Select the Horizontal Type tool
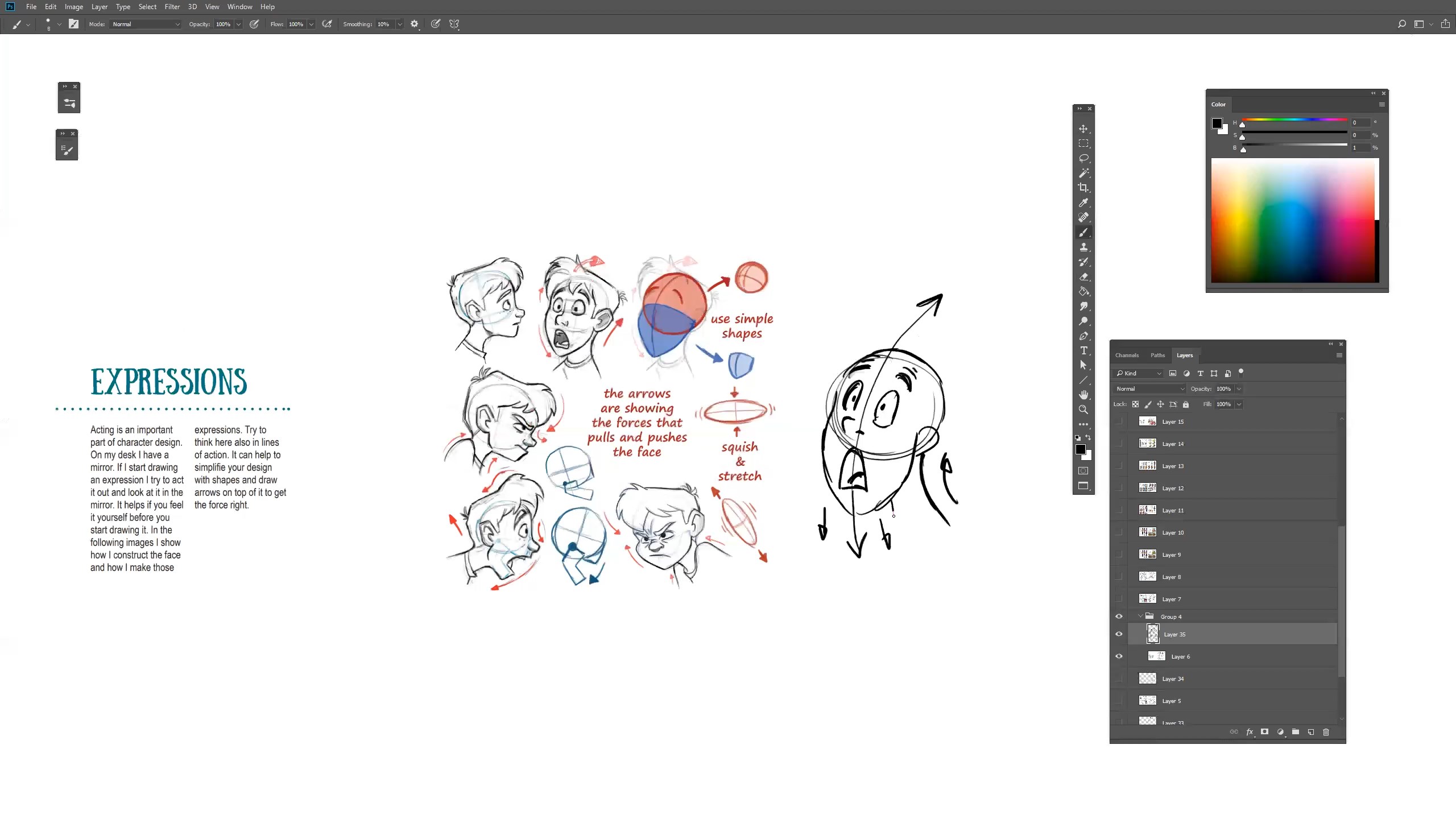This screenshot has height=819, width=1456. [1083, 350]
